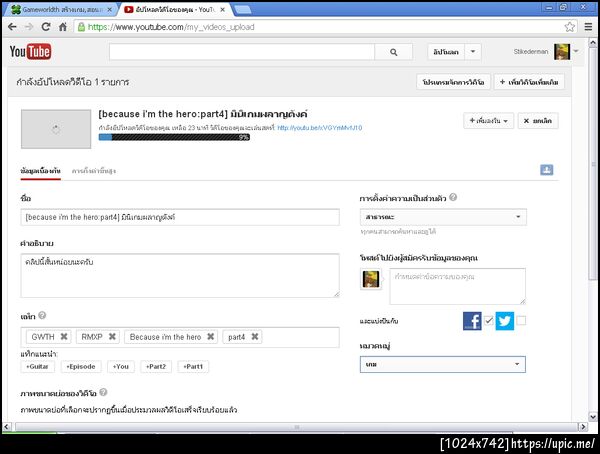
Task: Click the tags input area
Action: [x=180, y=337]
